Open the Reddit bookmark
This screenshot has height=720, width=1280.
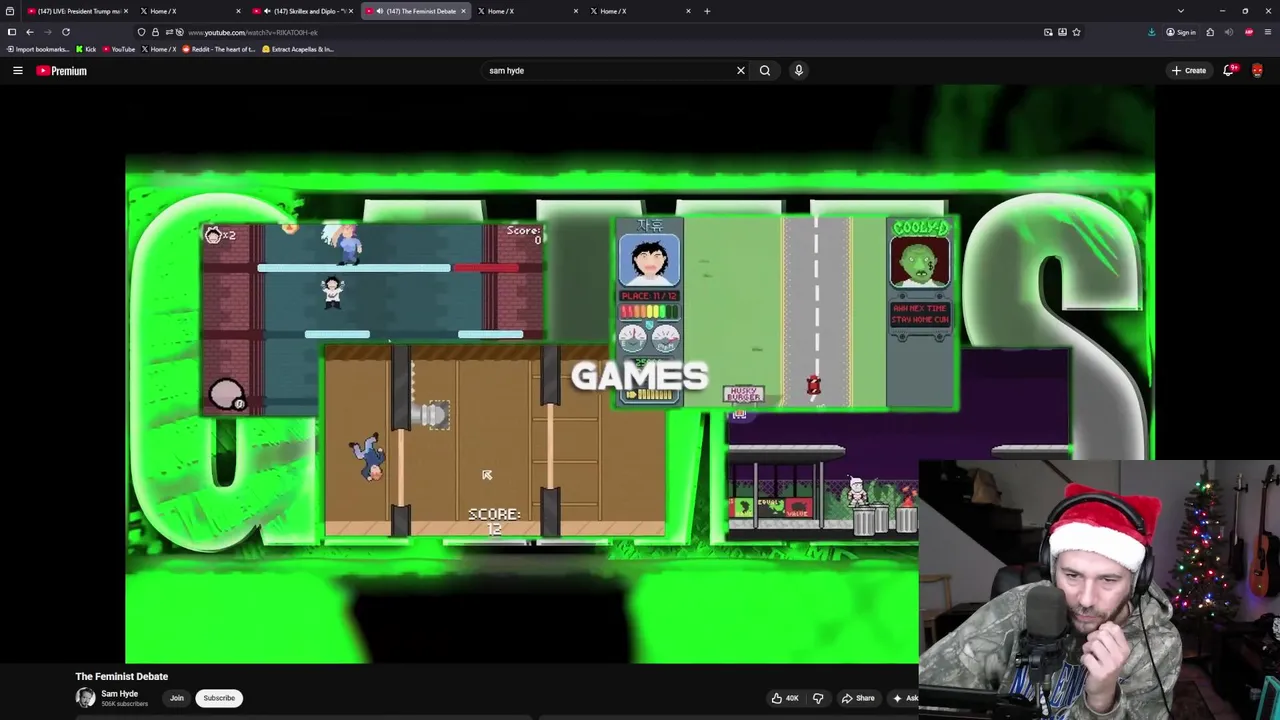(219, 49)
